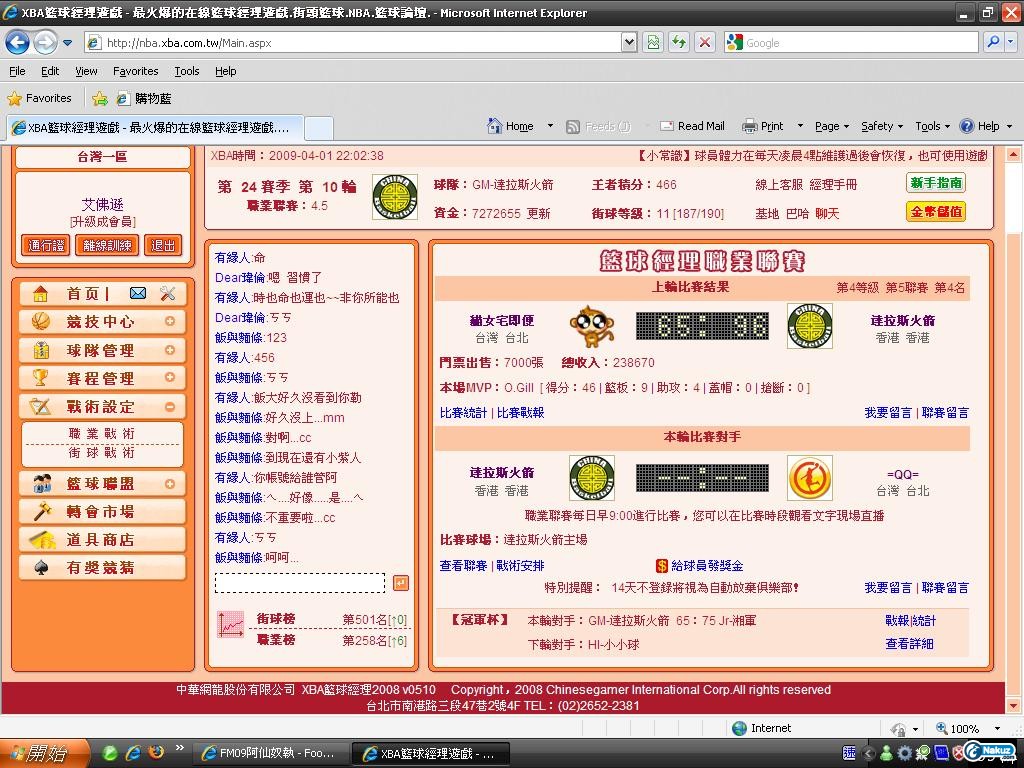This screenshot has width=1024, height=768.
Task: Open the mail envelope icon in sidebar
Action: 138,293
